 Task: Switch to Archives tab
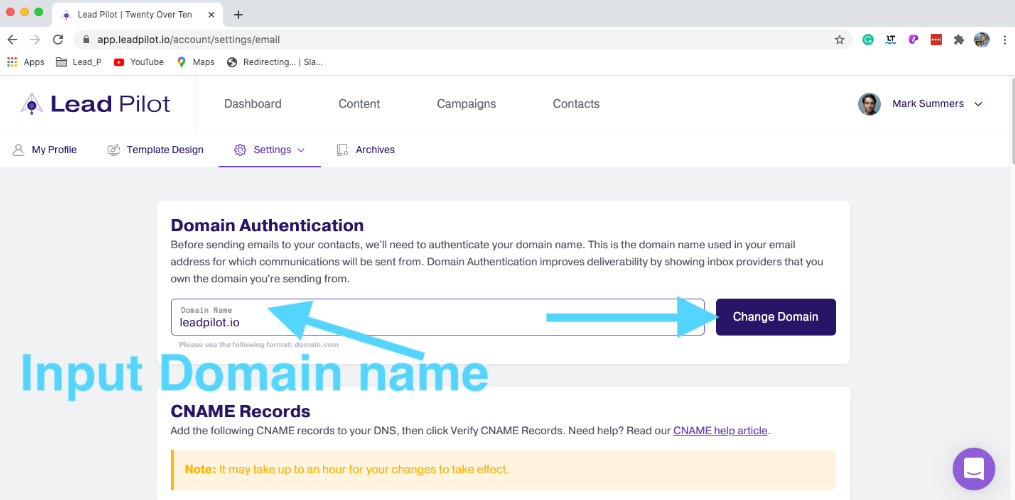point(365,150)
